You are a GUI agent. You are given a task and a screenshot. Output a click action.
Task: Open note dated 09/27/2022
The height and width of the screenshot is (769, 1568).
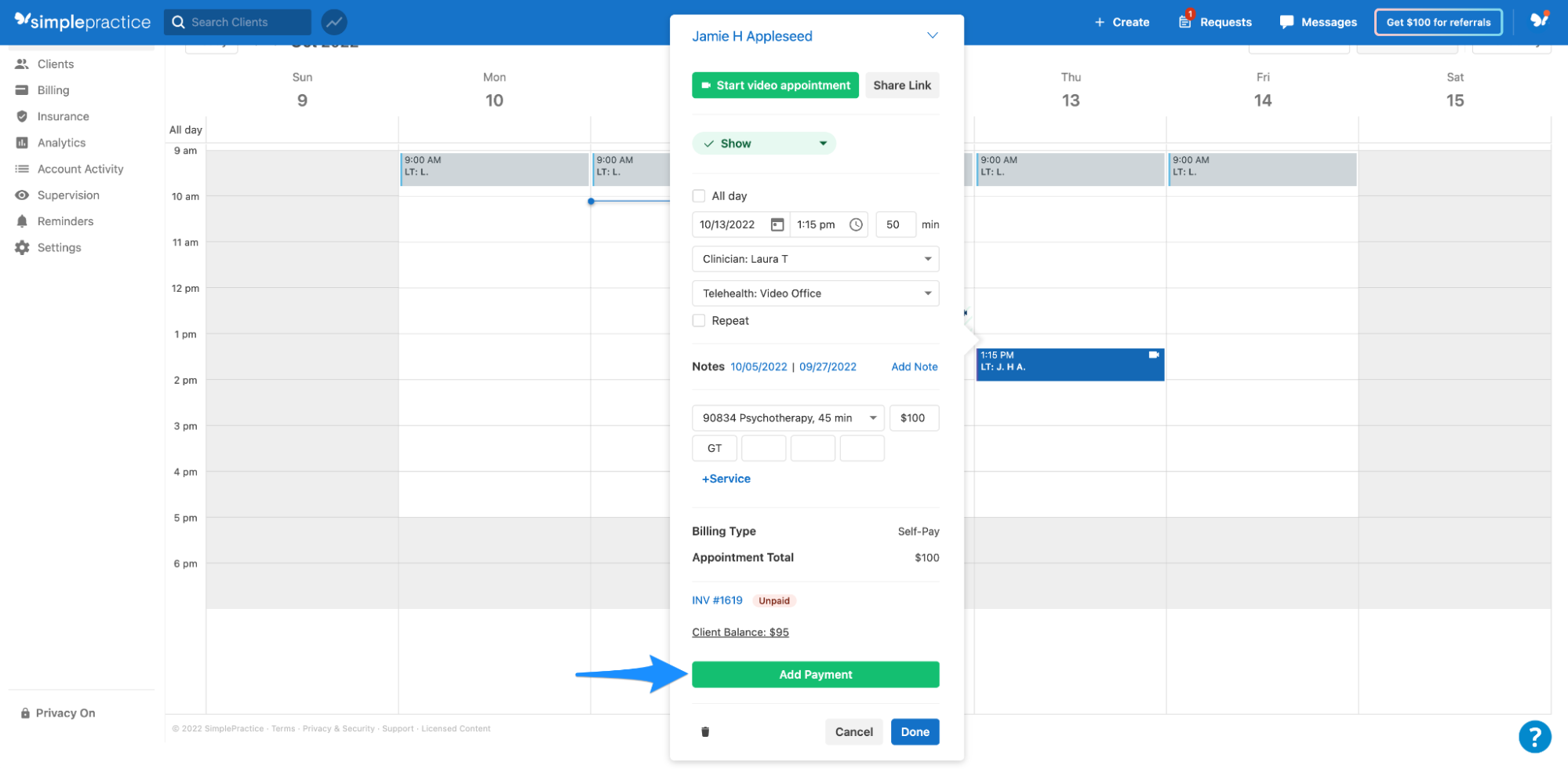[828, 366]
